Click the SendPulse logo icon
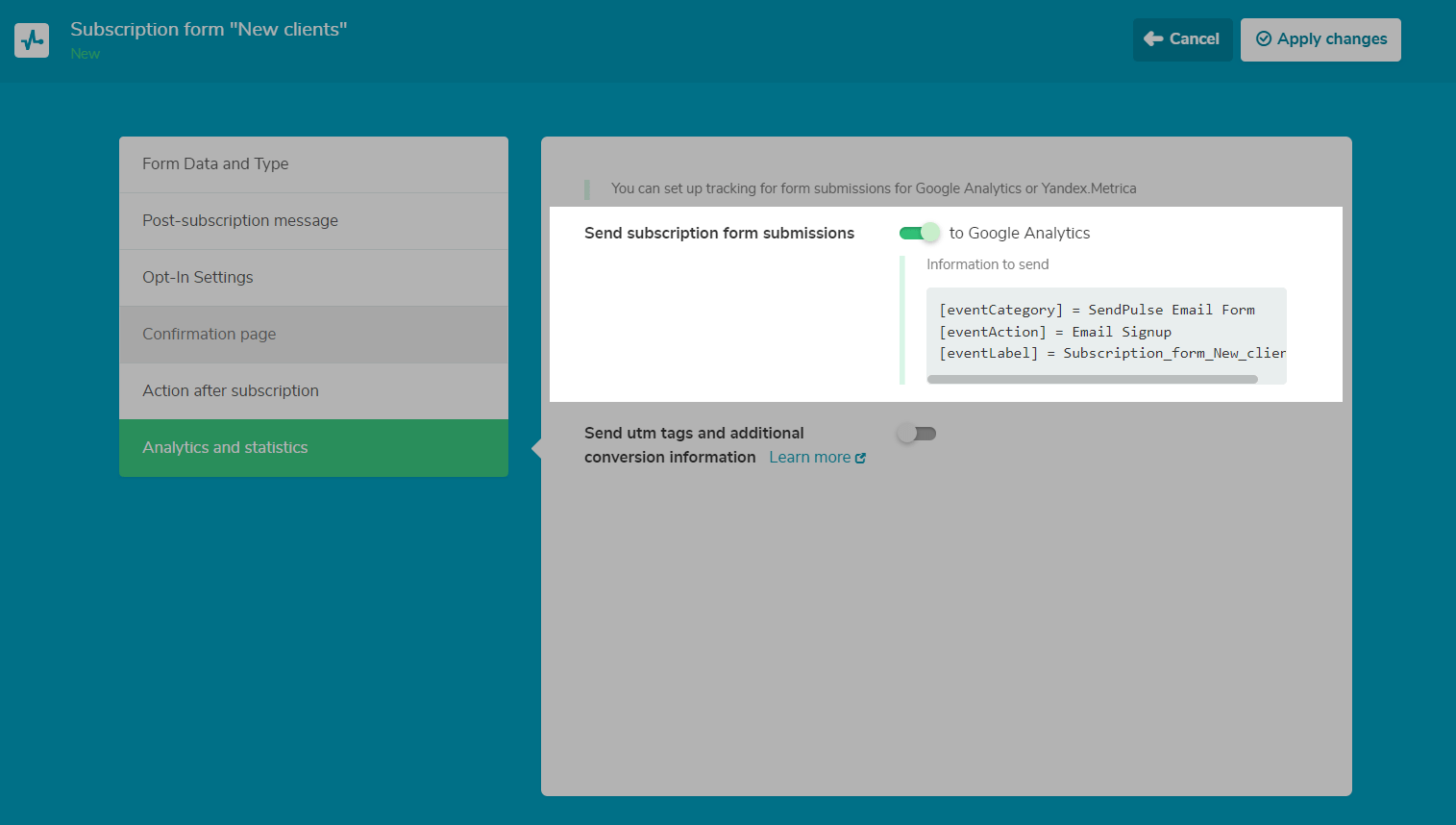The image size is (1456, 825). point(32,40)
